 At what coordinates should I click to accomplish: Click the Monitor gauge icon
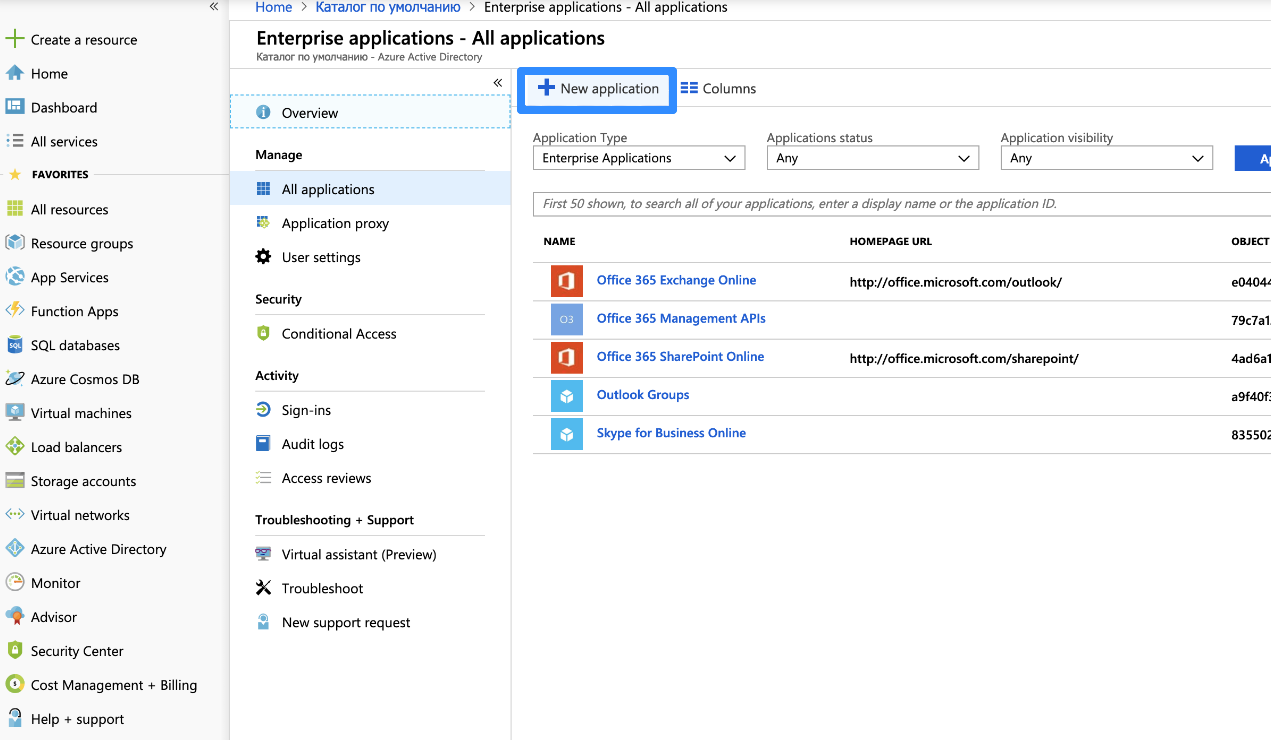tap(14, 583)
